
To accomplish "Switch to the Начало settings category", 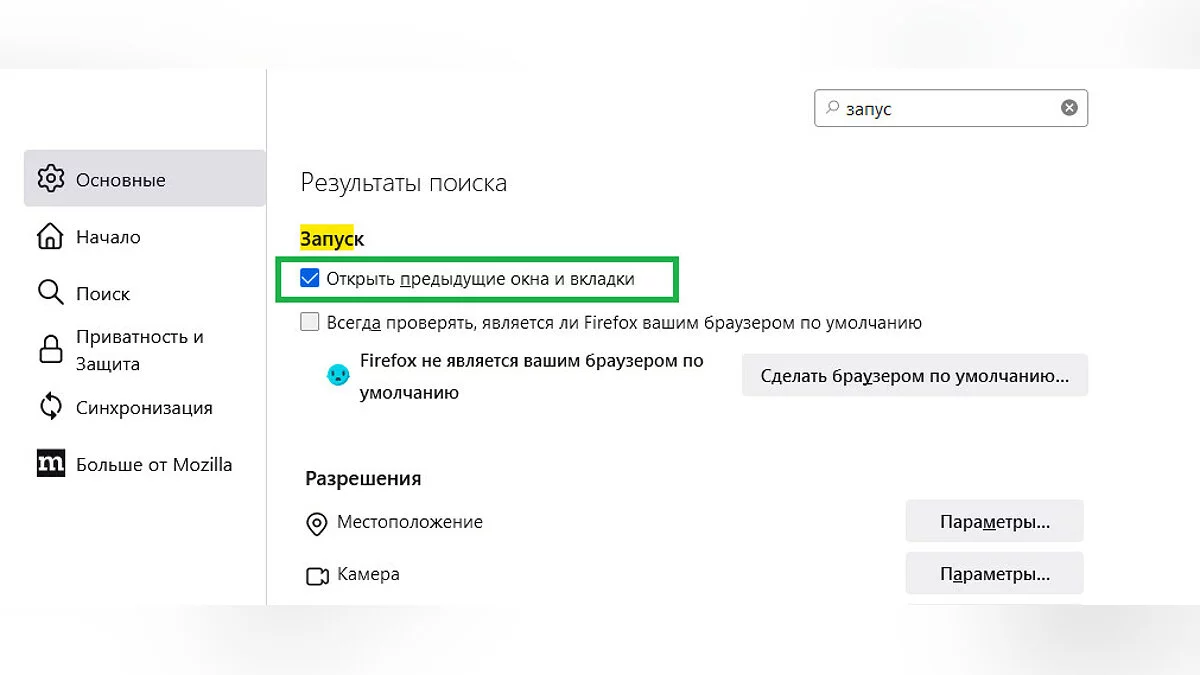I will click(108, 237).
